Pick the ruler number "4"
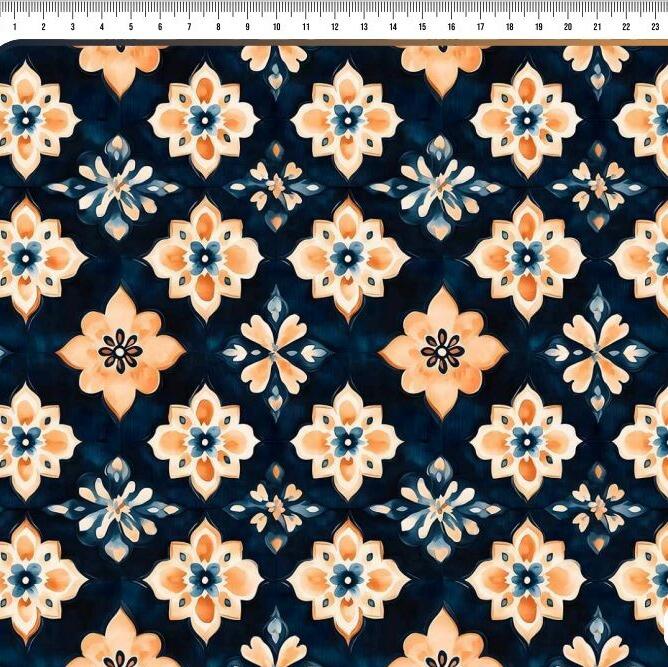The width and height of the screenshot is (668, 667). 102,27
